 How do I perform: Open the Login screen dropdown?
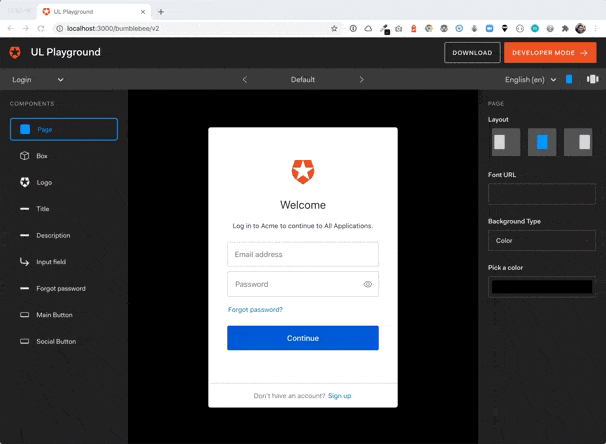point(37,80)
